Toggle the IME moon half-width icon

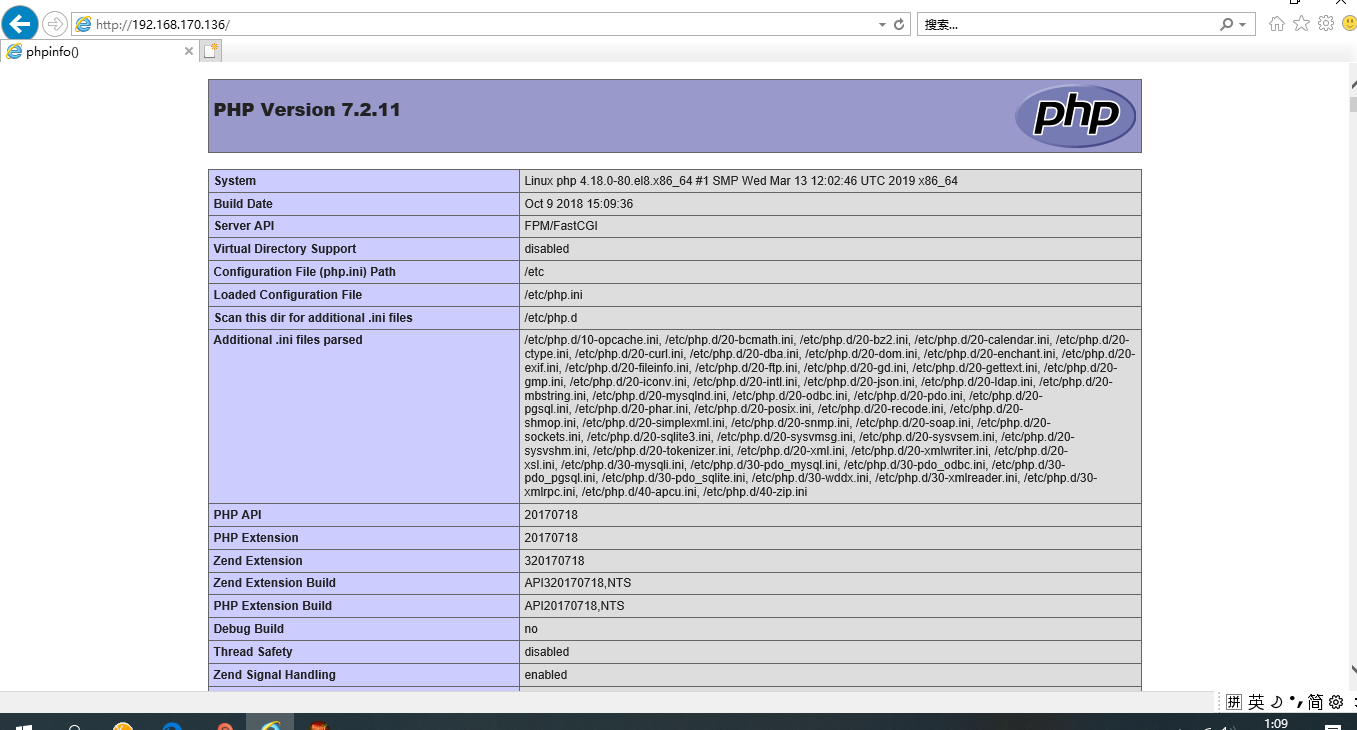(1277, 702)
